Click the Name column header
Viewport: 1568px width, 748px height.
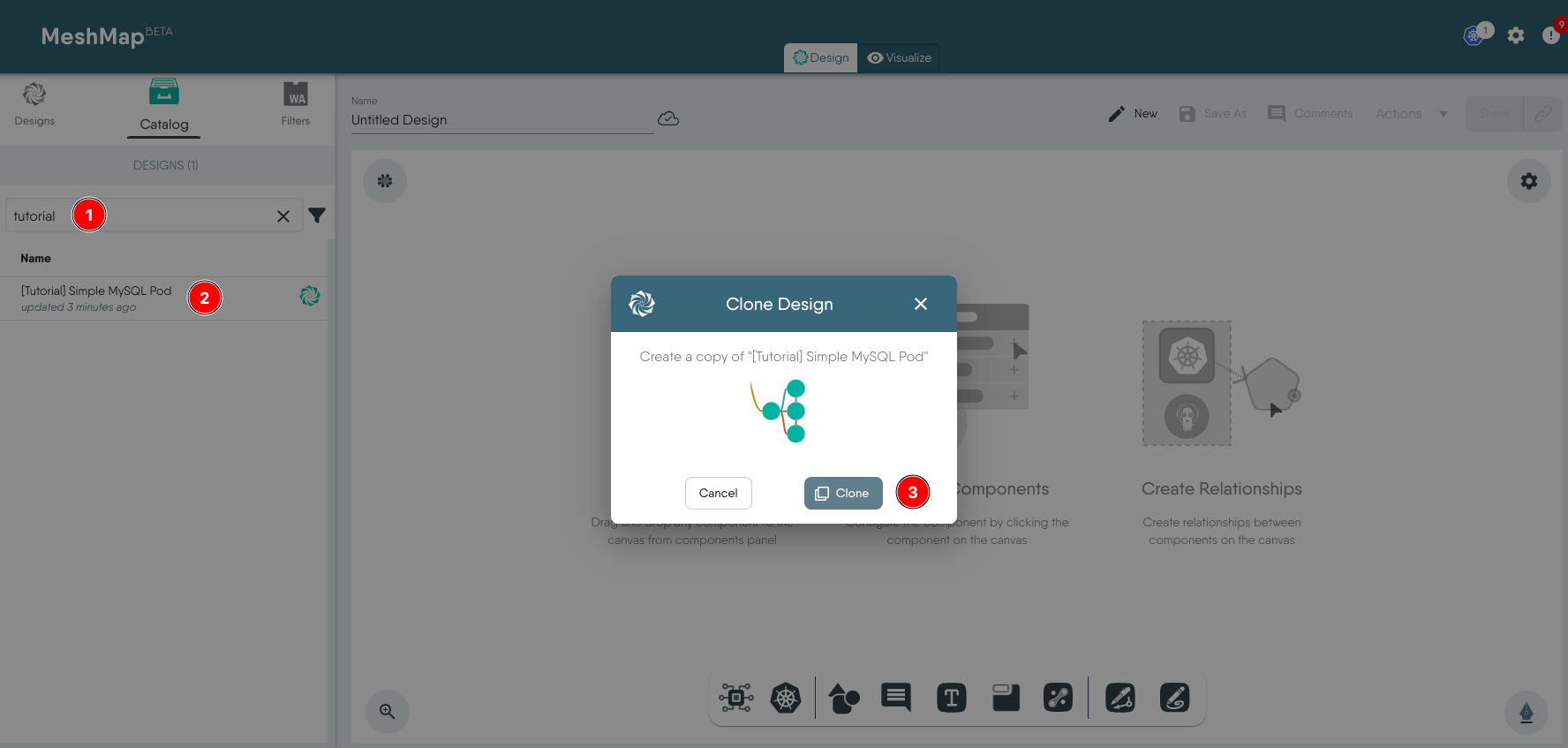point(36,259)
